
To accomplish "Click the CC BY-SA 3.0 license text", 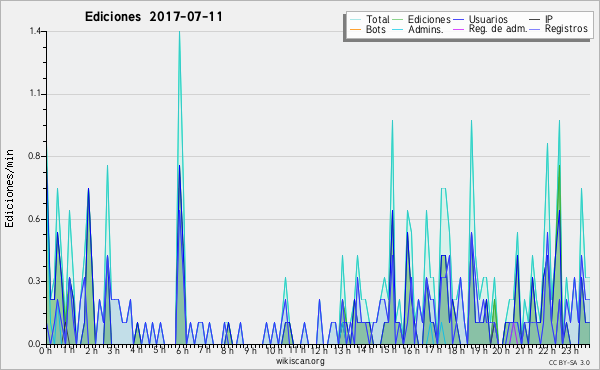I will click(569, 363).
